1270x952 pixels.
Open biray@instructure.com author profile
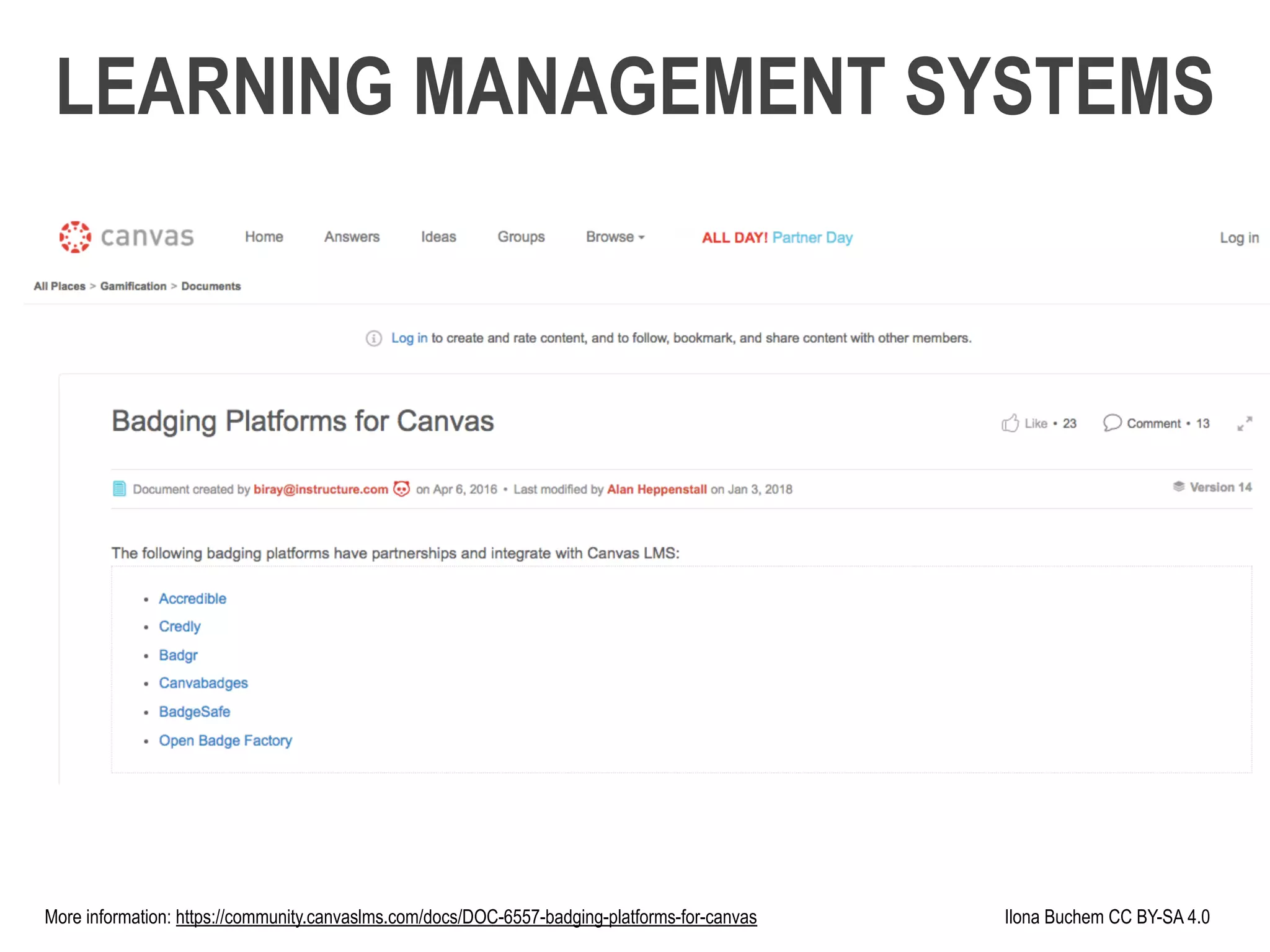point(321,489)
